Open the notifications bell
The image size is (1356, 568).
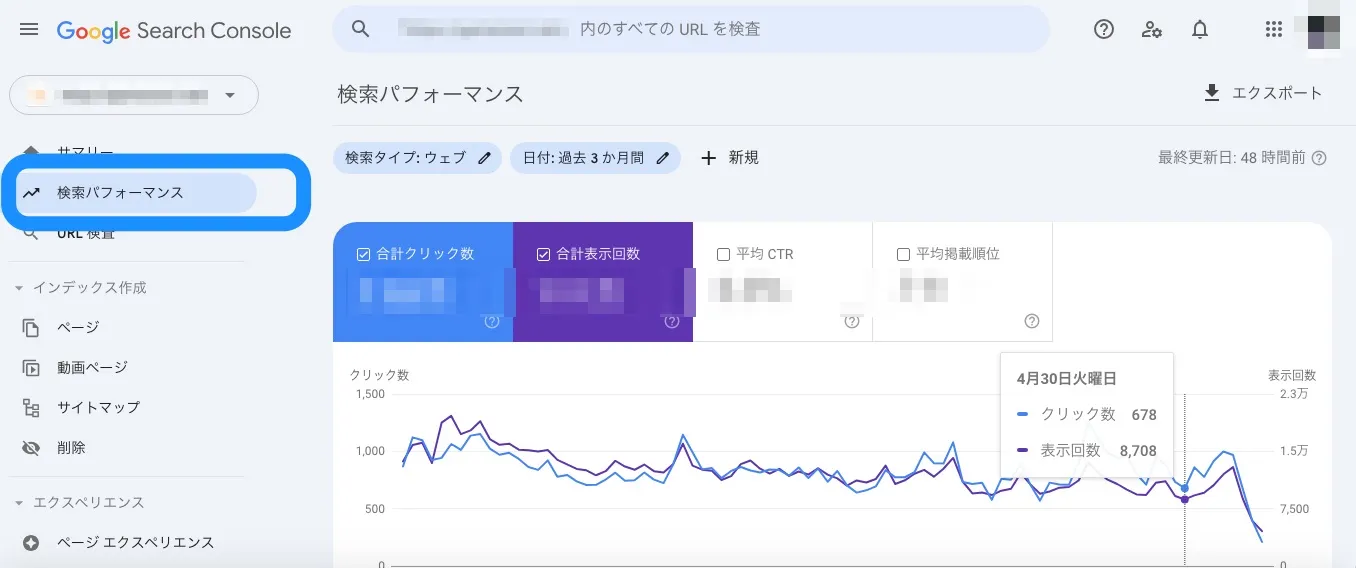point(1200,29)
